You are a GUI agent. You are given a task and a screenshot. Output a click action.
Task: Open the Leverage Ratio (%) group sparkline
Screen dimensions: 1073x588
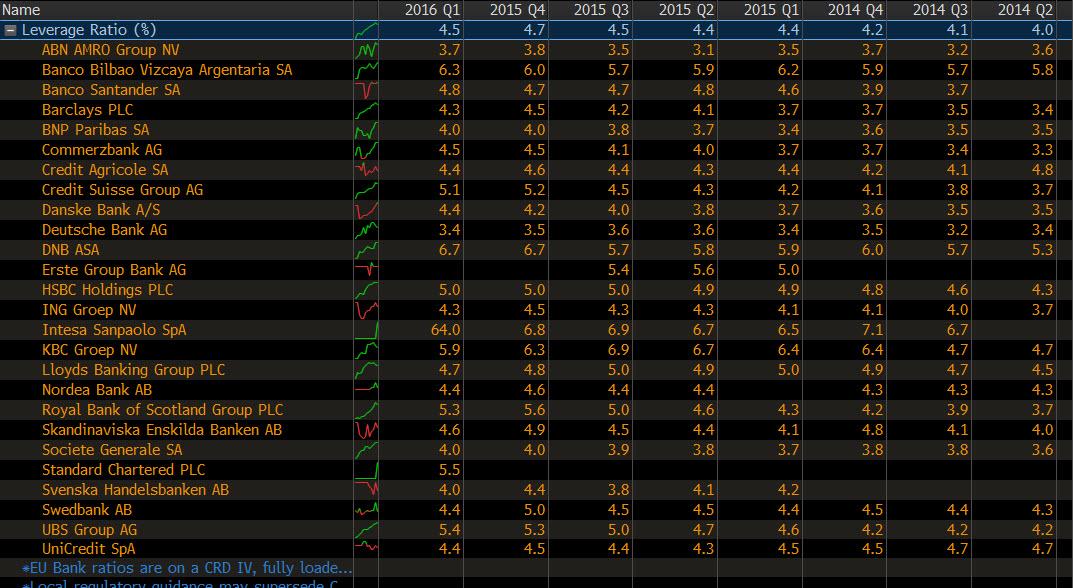point(366,30)
